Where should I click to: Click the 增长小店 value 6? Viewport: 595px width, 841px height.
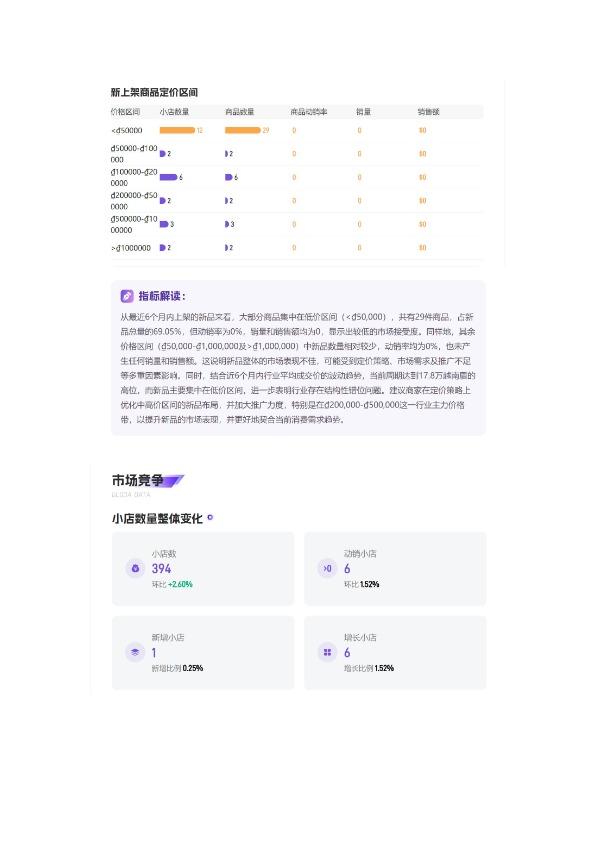click(347, 652)
